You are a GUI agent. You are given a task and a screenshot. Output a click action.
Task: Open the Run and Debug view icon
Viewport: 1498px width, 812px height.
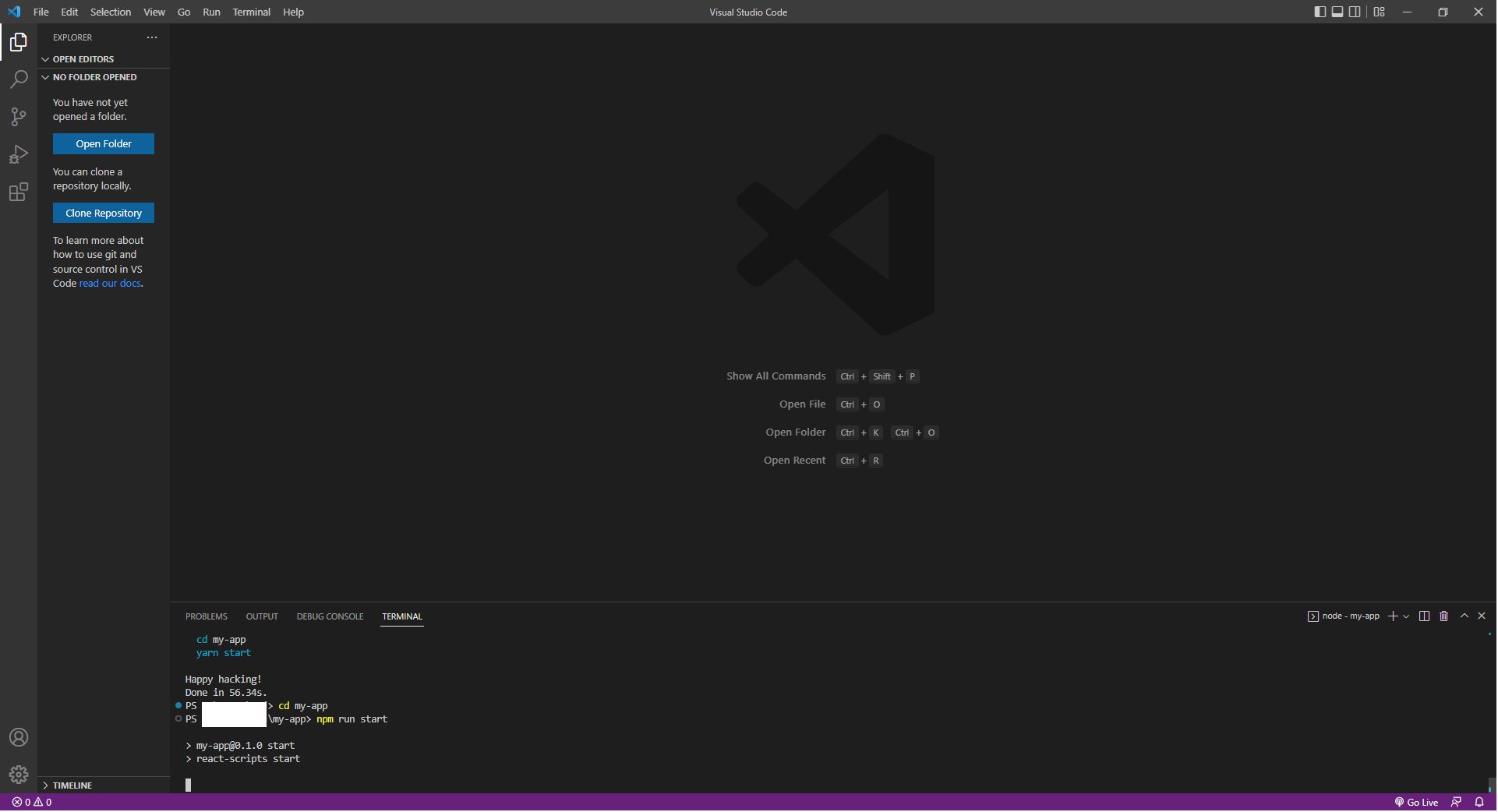coord(19,154)
